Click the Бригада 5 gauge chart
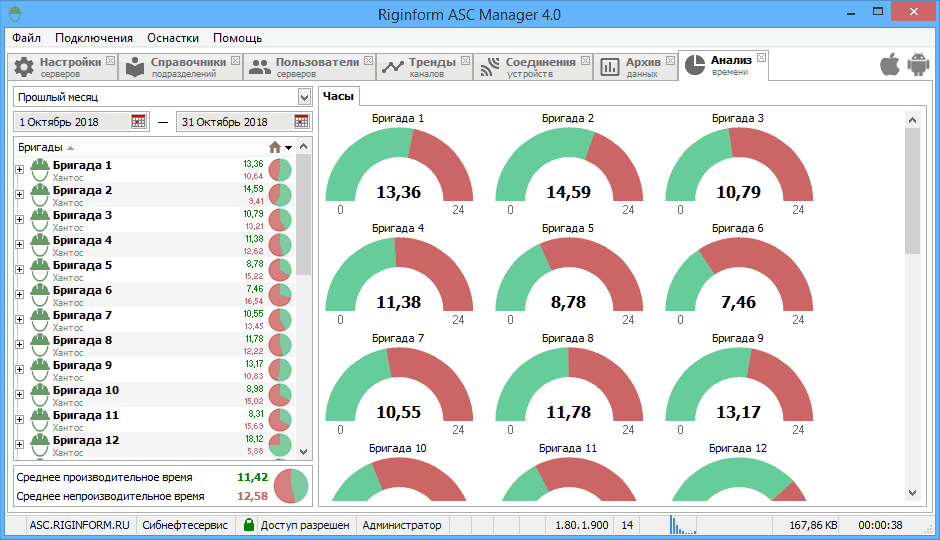 point(569,275)
